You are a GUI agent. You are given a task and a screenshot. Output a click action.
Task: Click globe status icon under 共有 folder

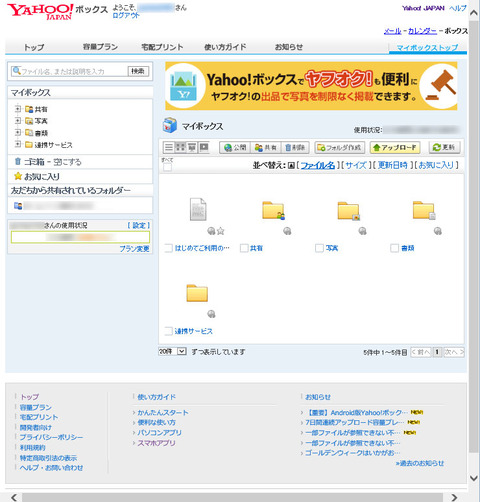[x=287, y=231]
